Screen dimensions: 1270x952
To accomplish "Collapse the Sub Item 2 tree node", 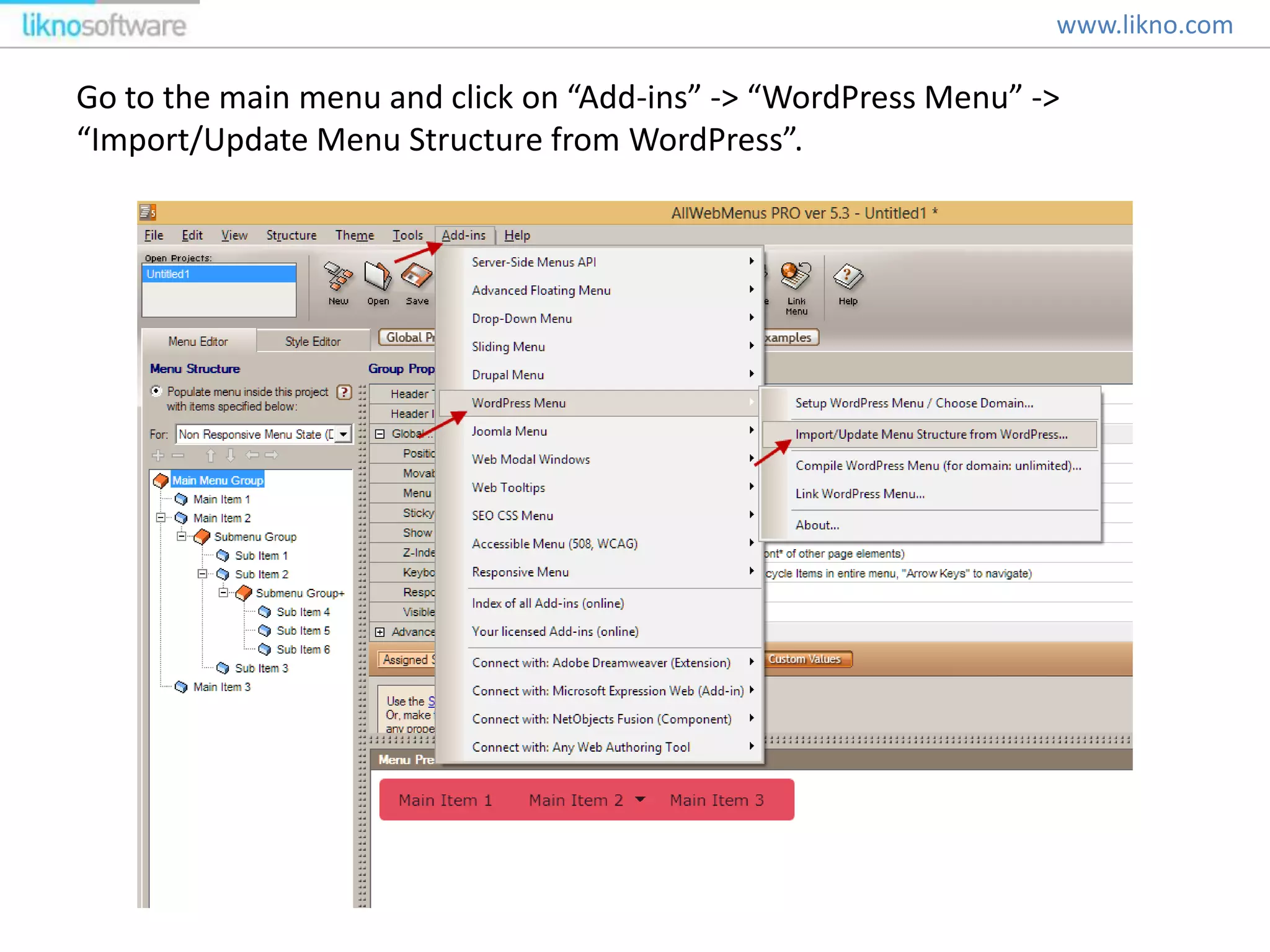I will (x=202, y=574).
